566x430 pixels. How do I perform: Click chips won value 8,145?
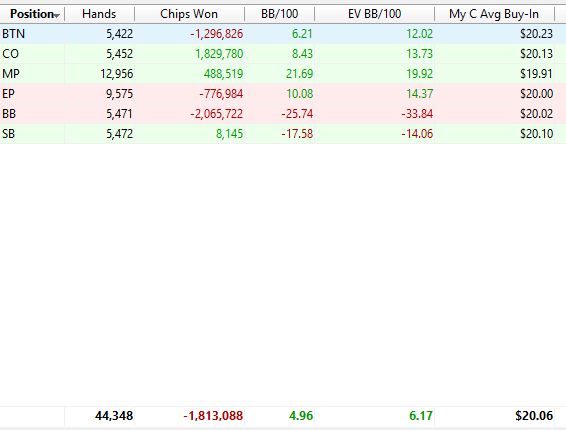coord(230,134)
